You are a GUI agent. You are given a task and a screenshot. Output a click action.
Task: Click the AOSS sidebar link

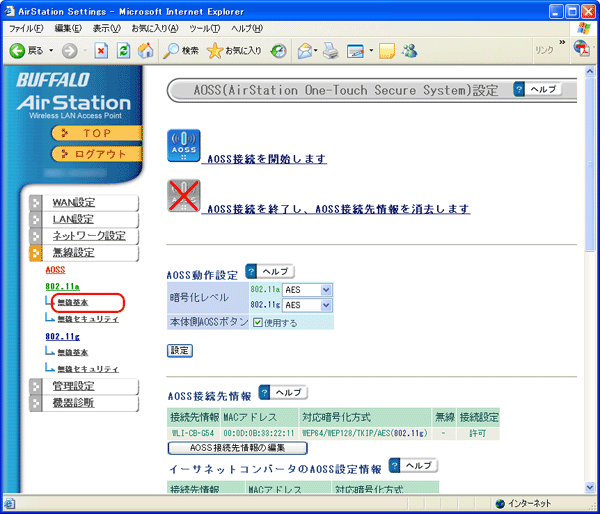tap(55, 270)
